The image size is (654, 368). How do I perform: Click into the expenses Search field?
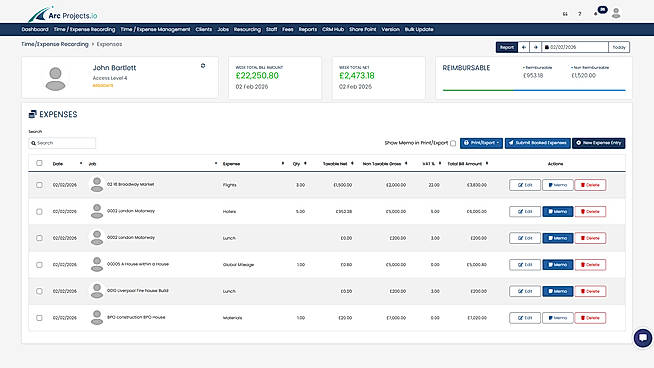point(62,143)
